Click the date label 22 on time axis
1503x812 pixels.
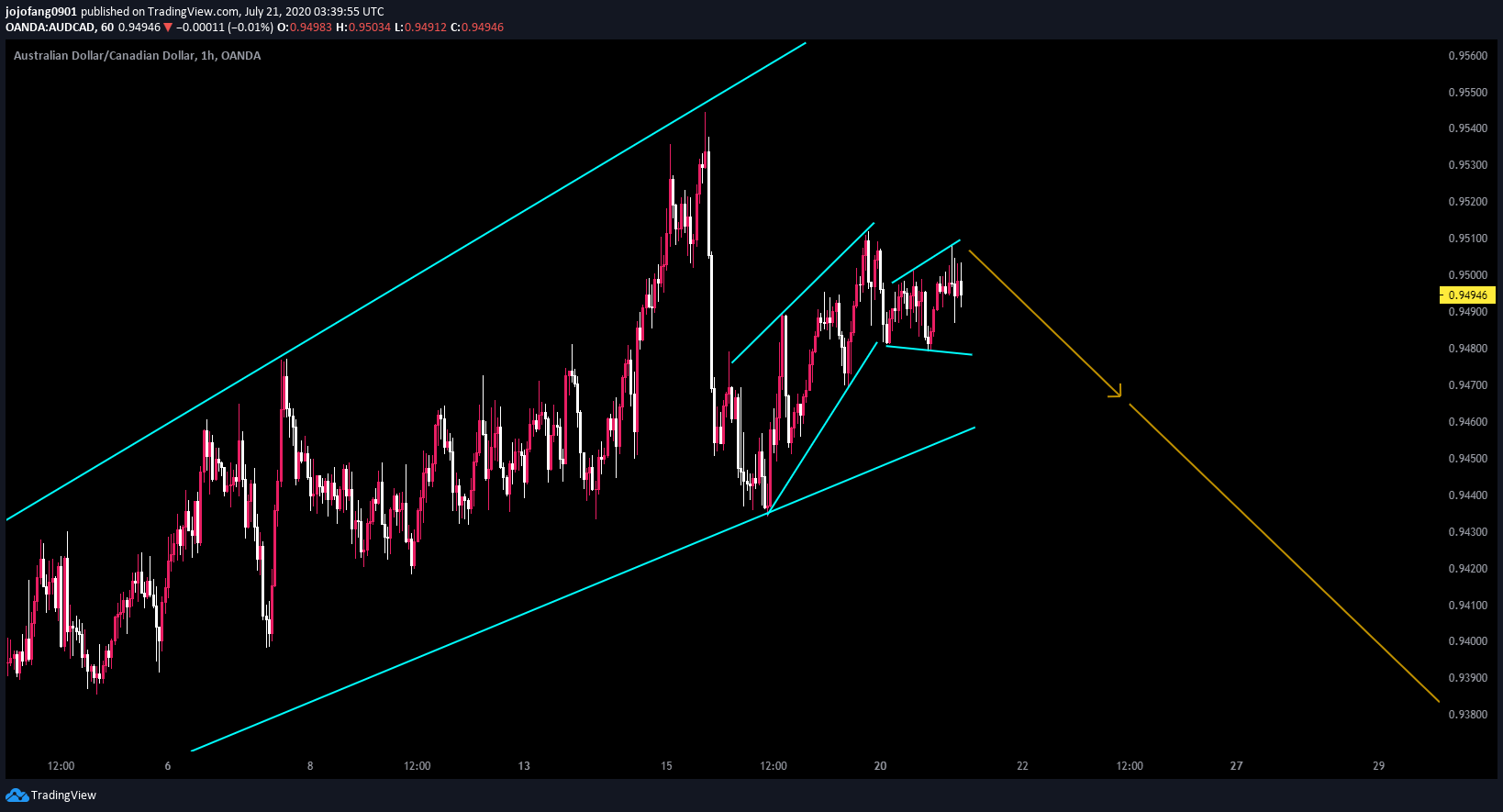pyautogui.click(x=1022, y=766)
